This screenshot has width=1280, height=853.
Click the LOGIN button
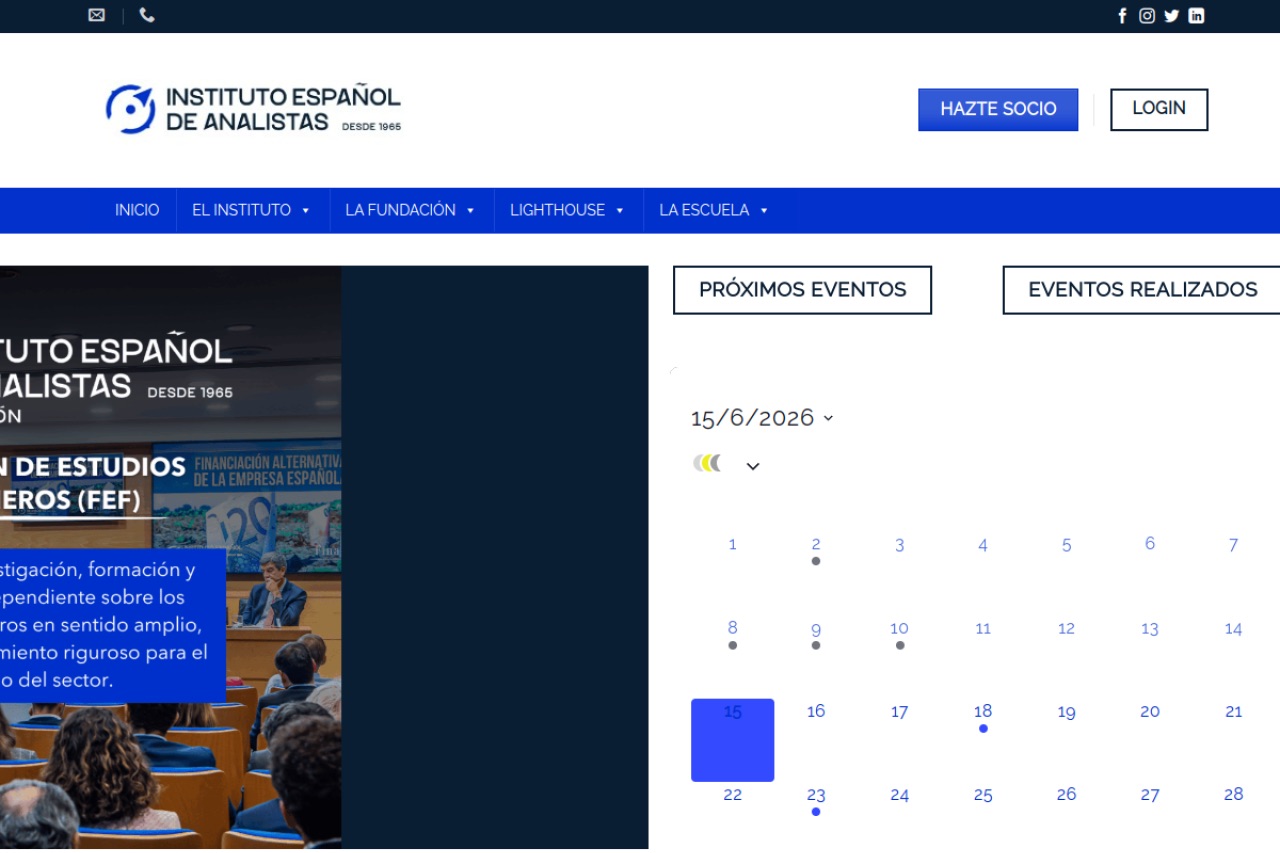tap(1159, 110)
